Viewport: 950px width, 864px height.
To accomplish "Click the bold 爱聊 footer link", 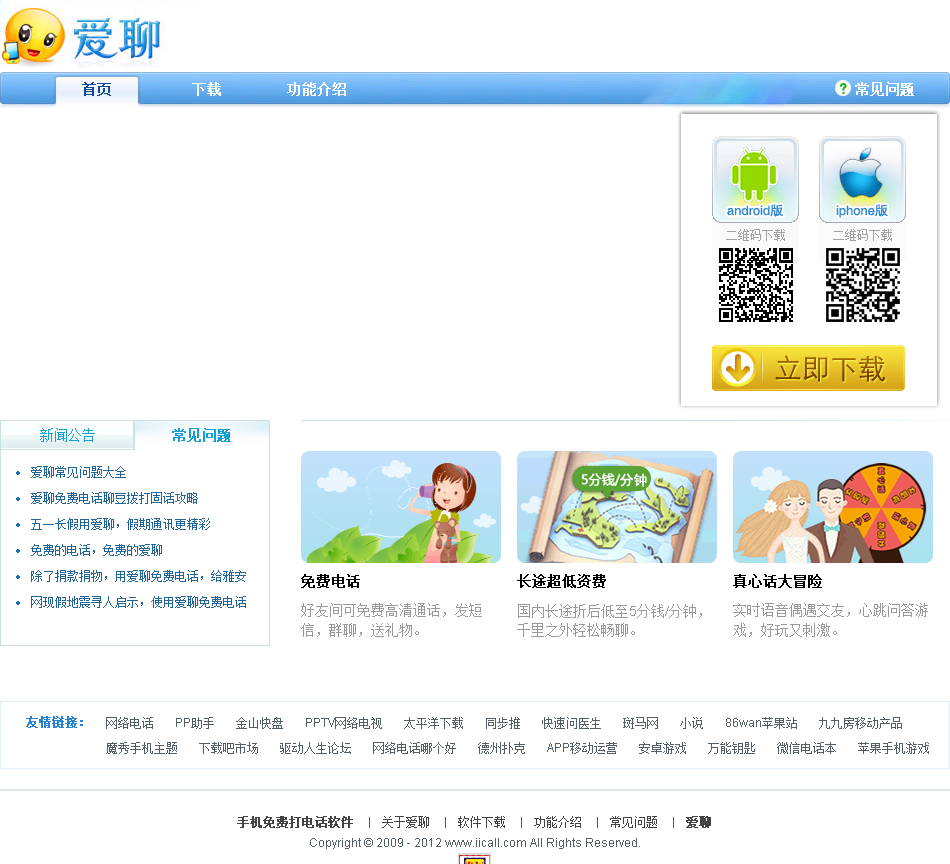I will 698,822.
